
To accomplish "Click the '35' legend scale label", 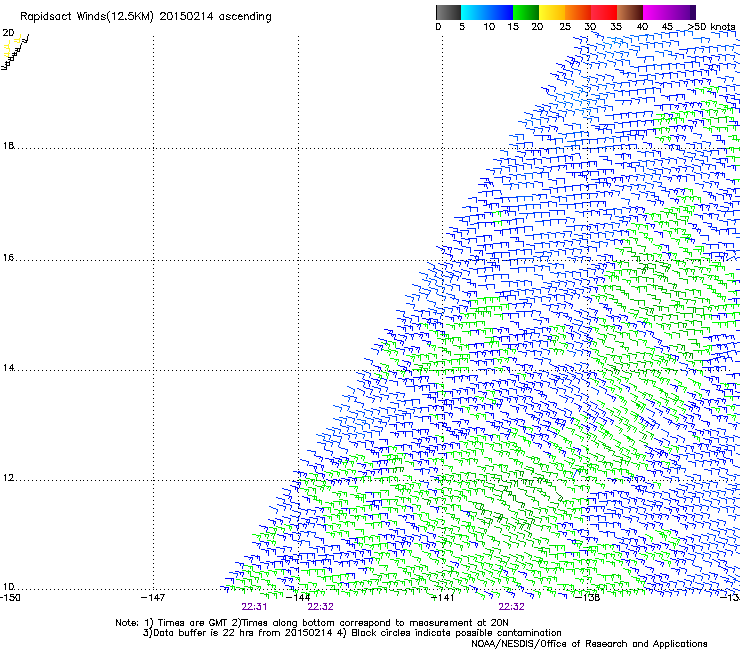I will click(x=616, y=27).
